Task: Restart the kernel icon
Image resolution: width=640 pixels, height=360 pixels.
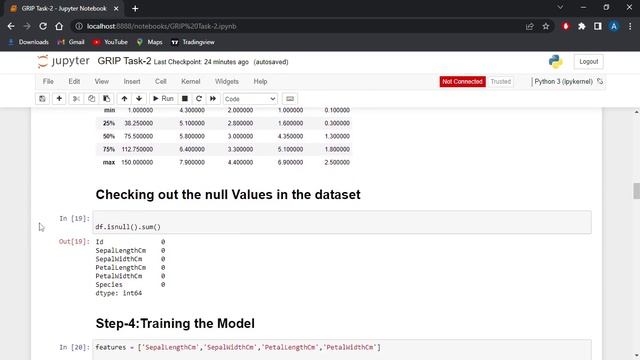Action: [199, 99]
